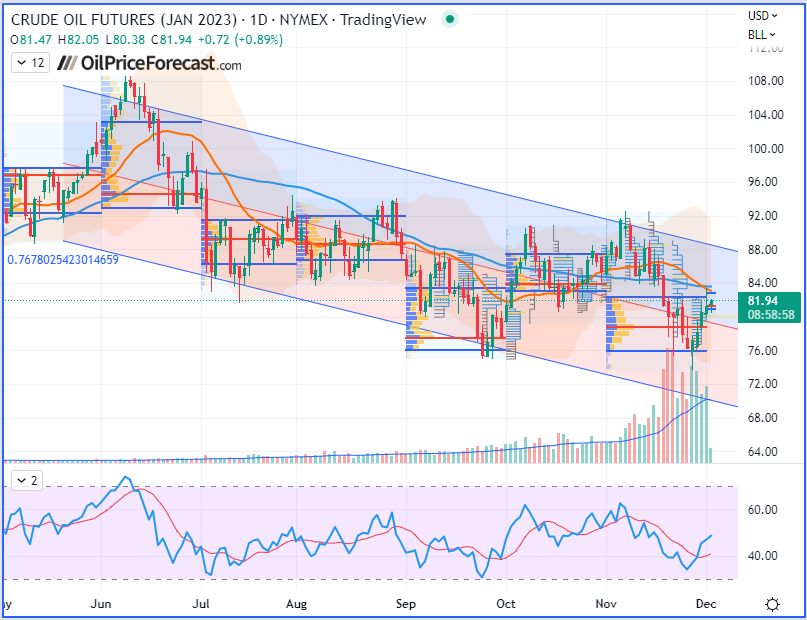Click the 100.00 price scale label
The height and width of the screenshot is (620, 807).
[x=766, y=149]
